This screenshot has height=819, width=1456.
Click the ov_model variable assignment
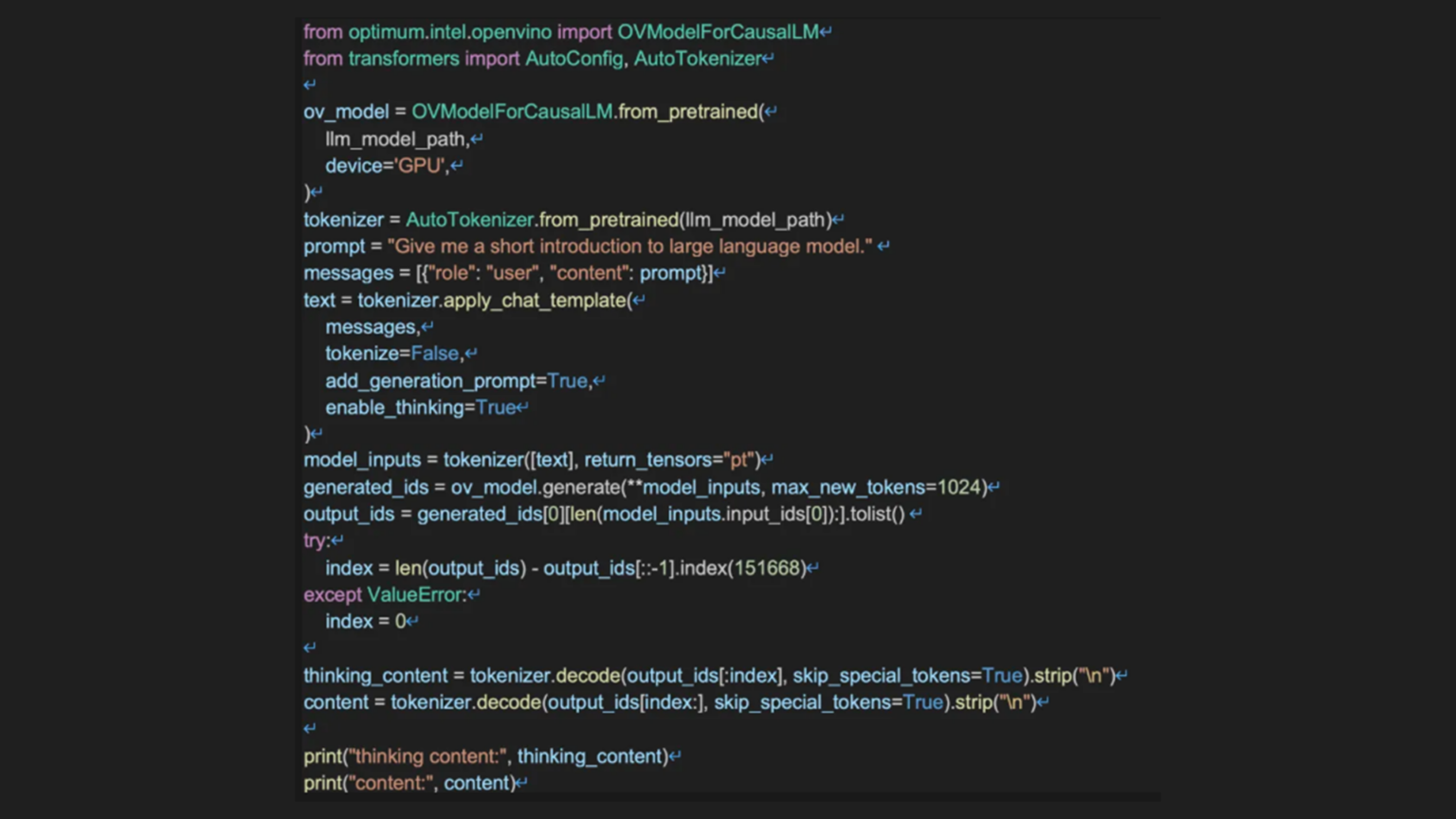[345, 112]
